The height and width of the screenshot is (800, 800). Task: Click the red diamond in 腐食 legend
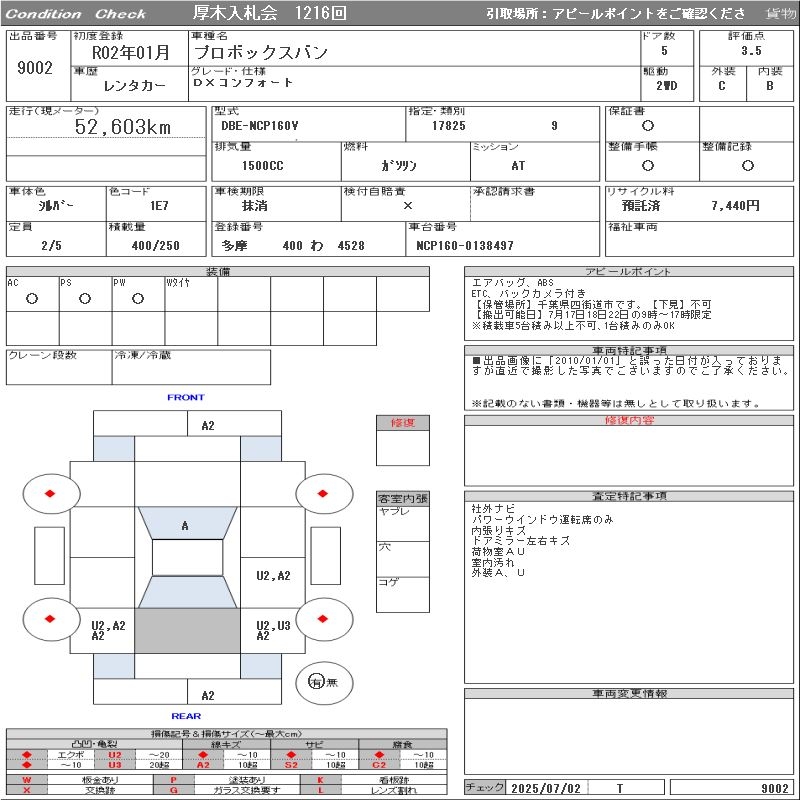379,755
